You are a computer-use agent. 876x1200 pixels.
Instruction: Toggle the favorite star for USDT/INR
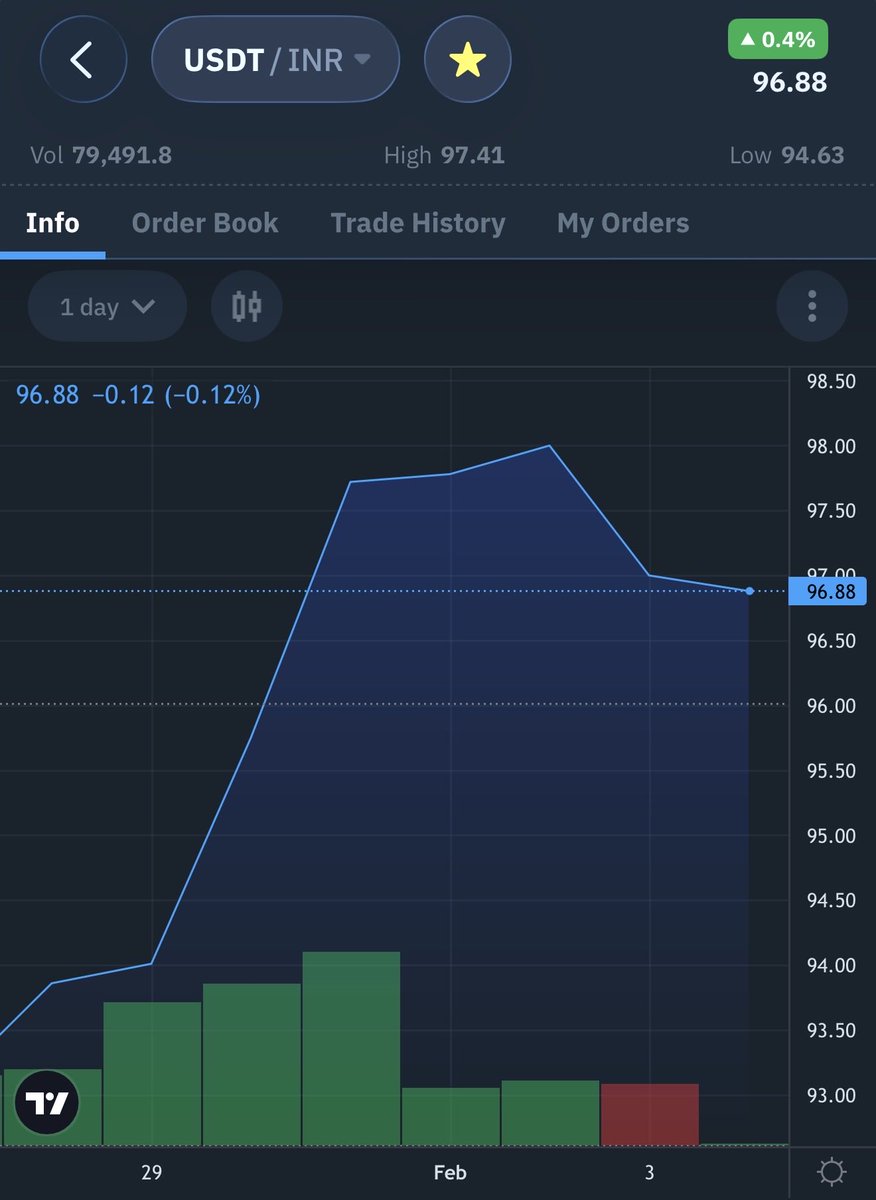468,60
